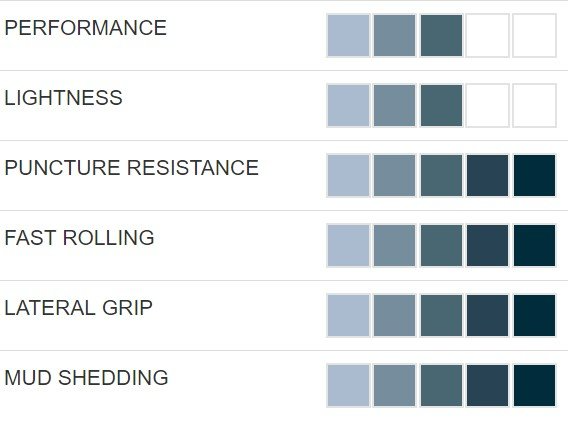Select the second square in Mud Shedding row

[x=394, y=385]
